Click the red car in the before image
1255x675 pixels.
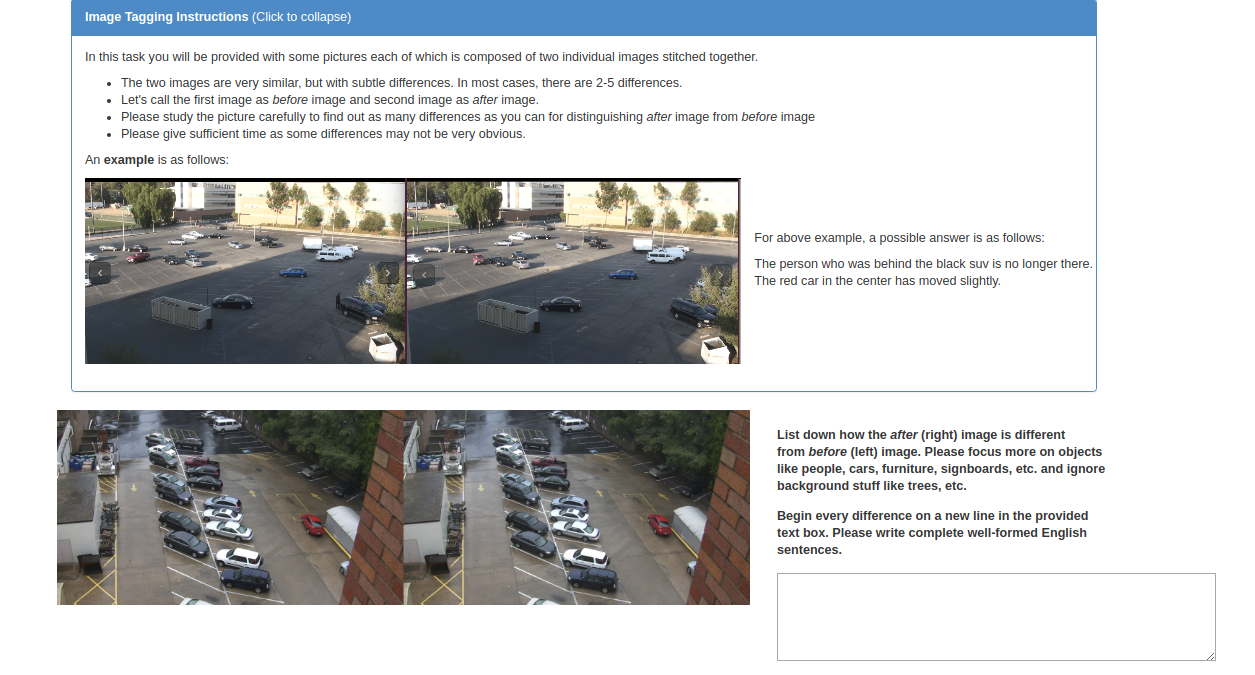pyautogui.click(x=312, y=524)
